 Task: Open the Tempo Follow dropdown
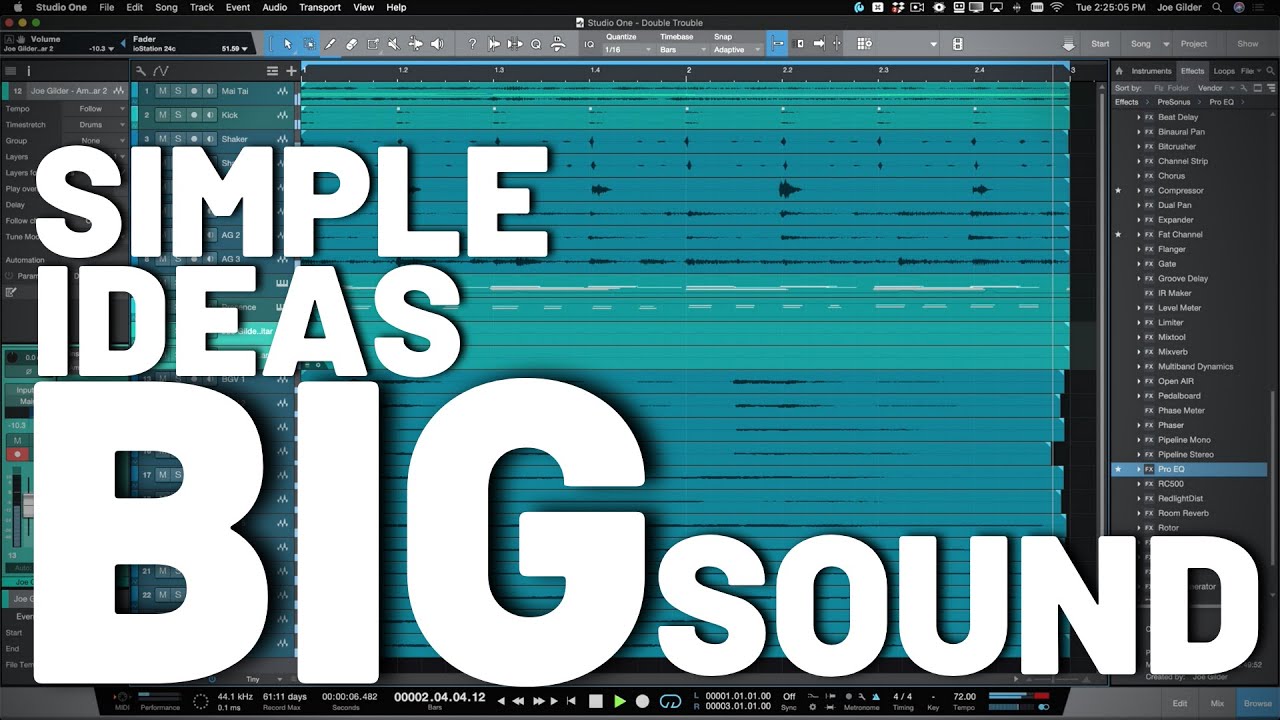click(98, 108)
